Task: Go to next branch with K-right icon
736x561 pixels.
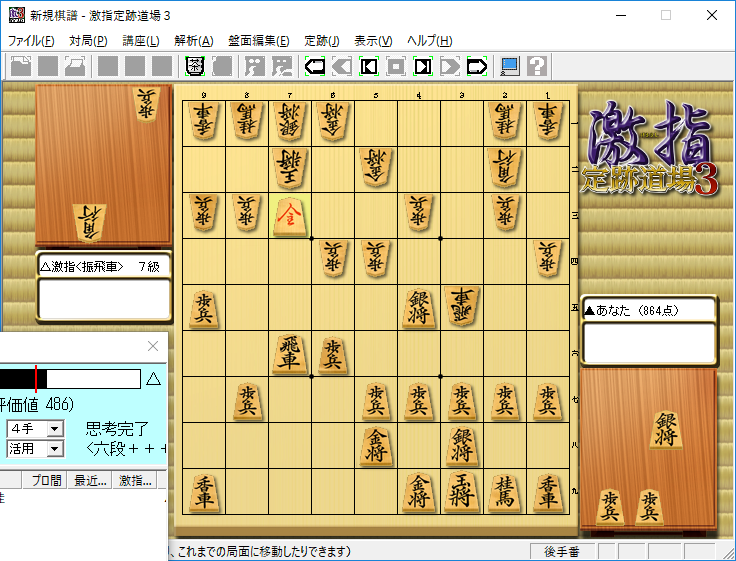Action: (x=423, y=66)
